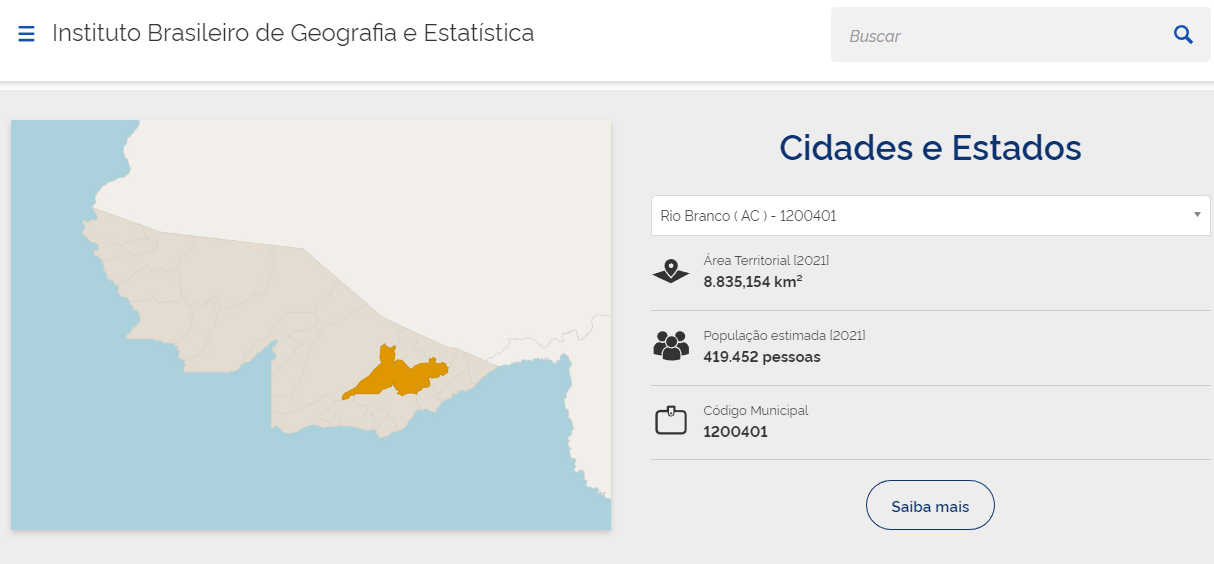Click the População estimada [2021] label

784,335
